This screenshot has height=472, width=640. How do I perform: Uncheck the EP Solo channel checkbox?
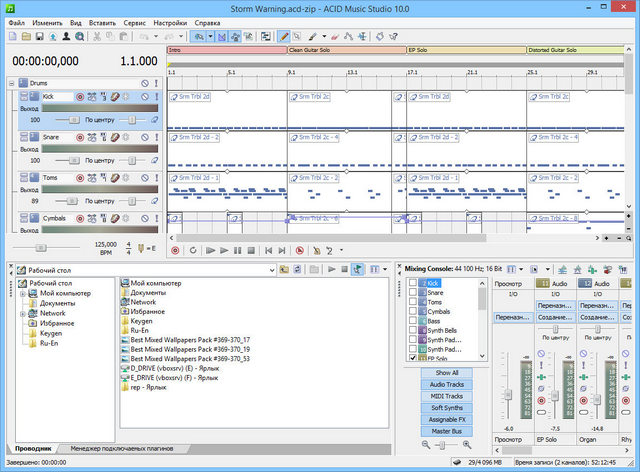pos(413,357)
